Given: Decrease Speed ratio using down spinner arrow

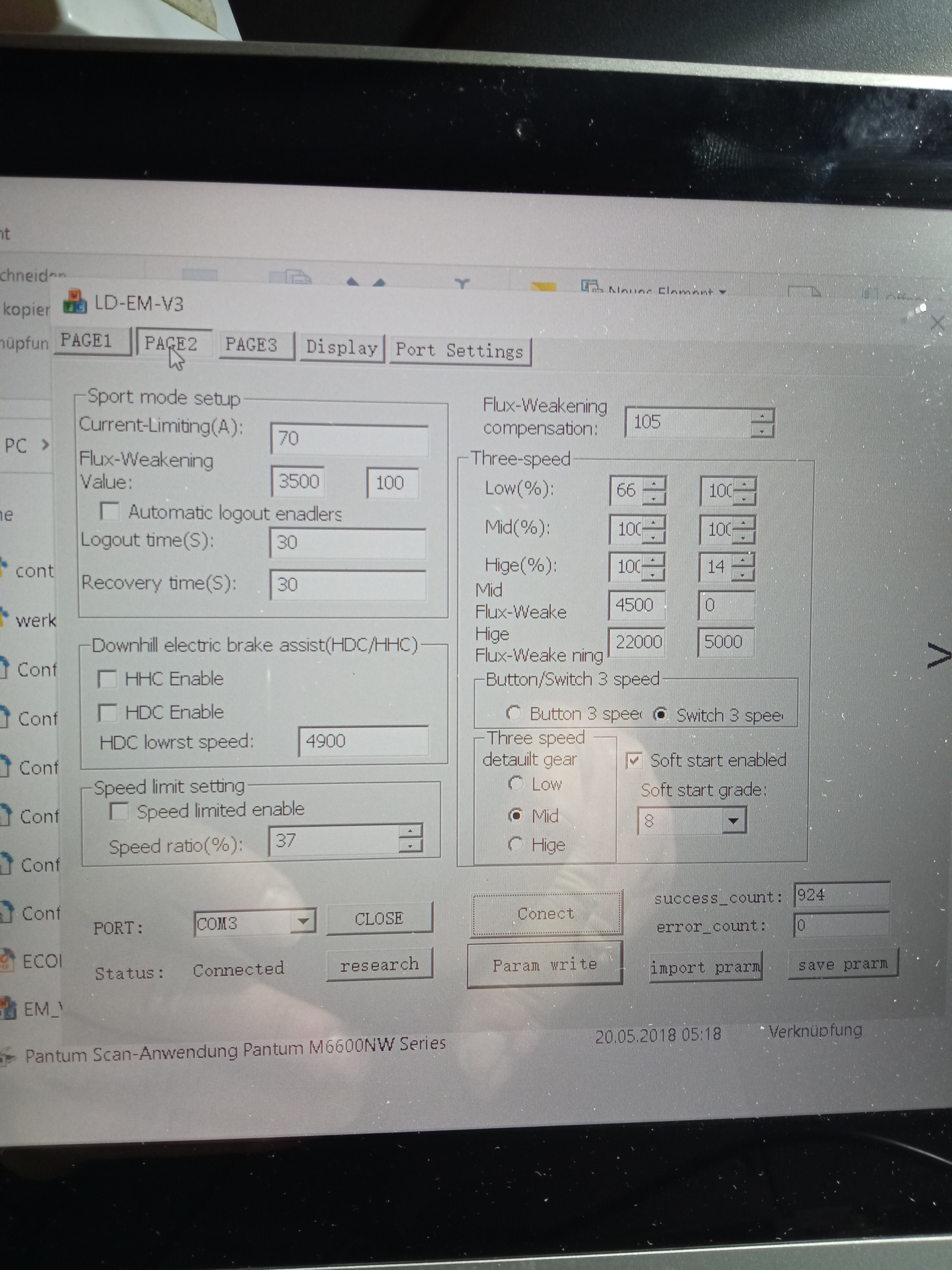Looking at the screenshot, I should tap(410, 846).
